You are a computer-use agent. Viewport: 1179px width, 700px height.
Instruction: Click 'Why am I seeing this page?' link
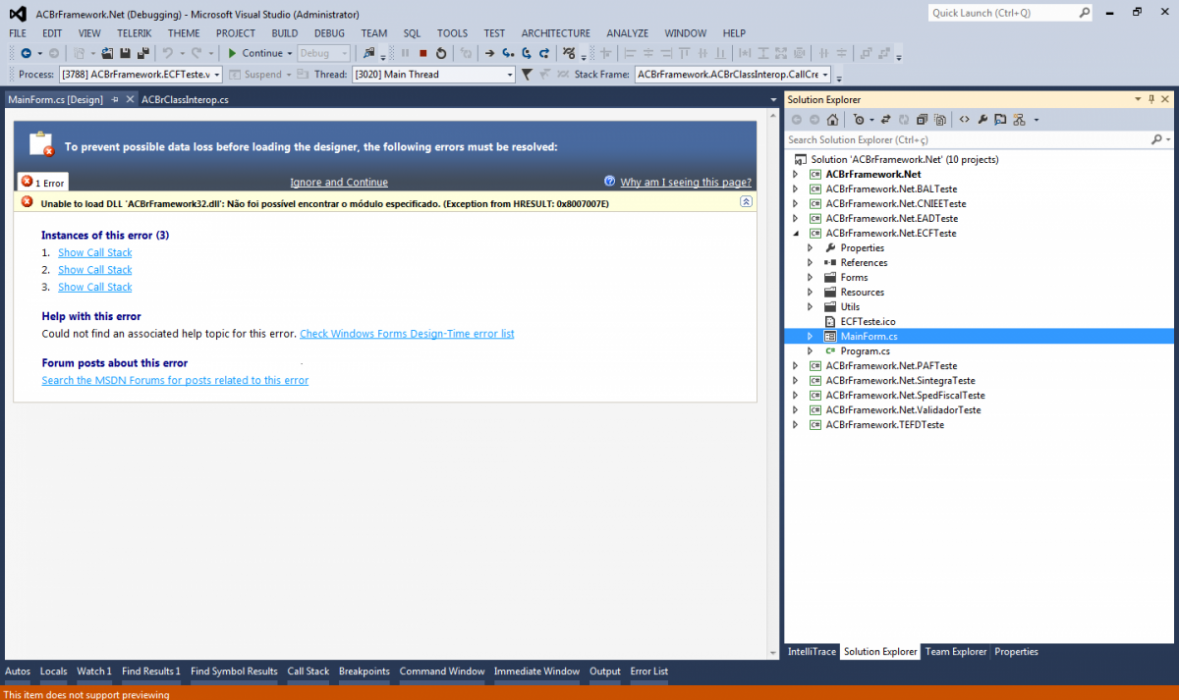686,182
